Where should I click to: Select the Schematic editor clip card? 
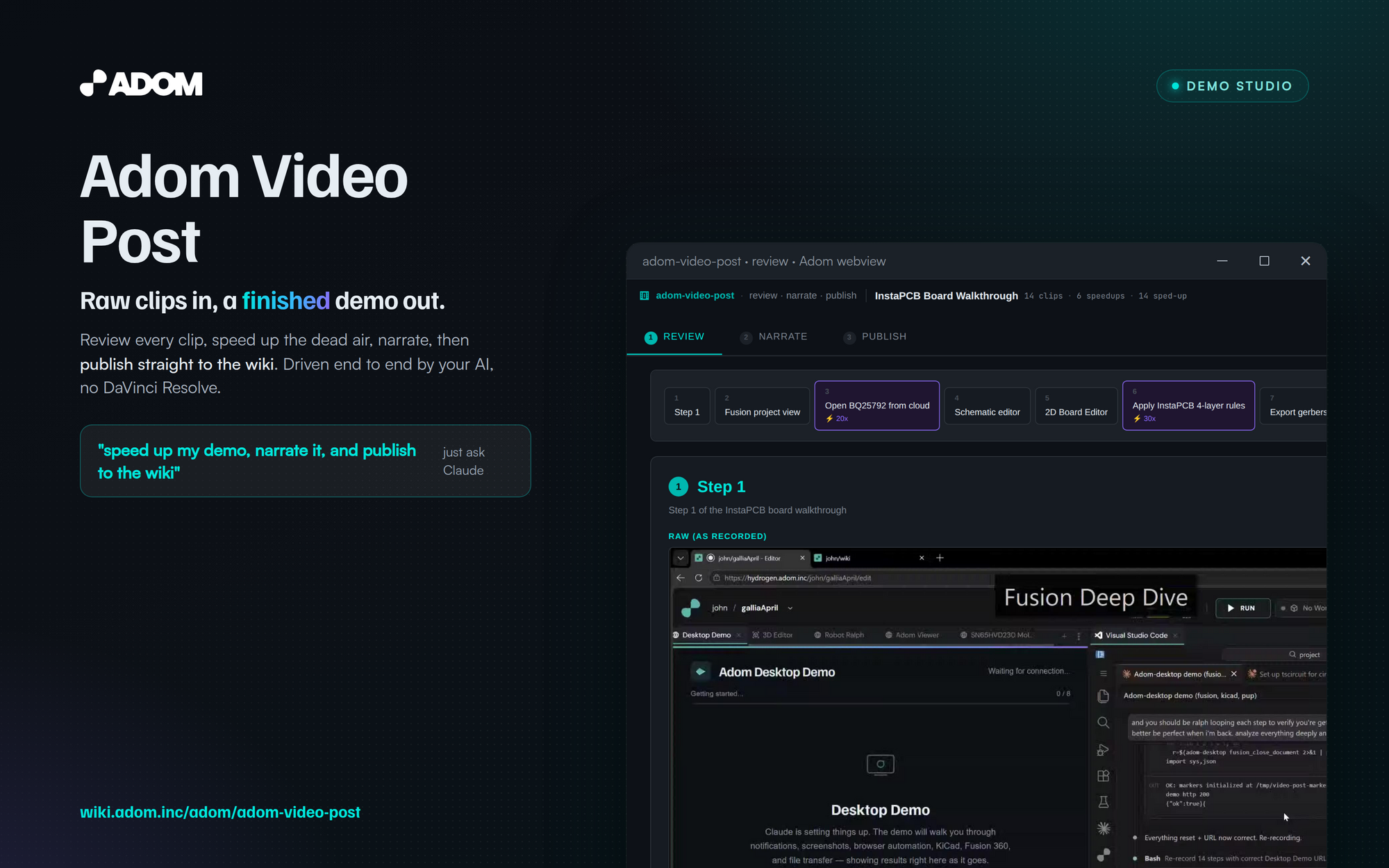tap(987, 406)
